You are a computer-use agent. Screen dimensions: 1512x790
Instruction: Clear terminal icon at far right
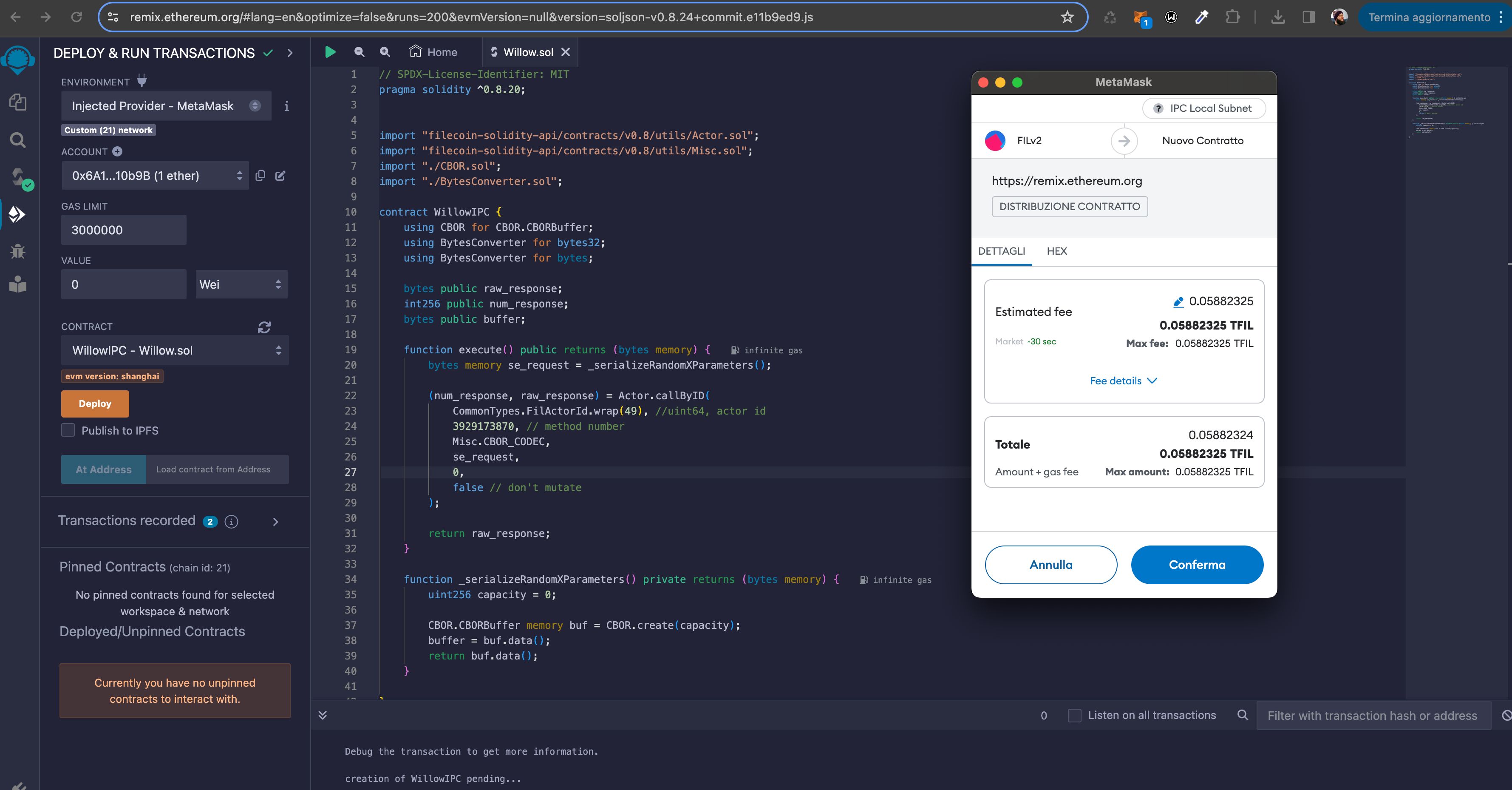point(1506,716)
